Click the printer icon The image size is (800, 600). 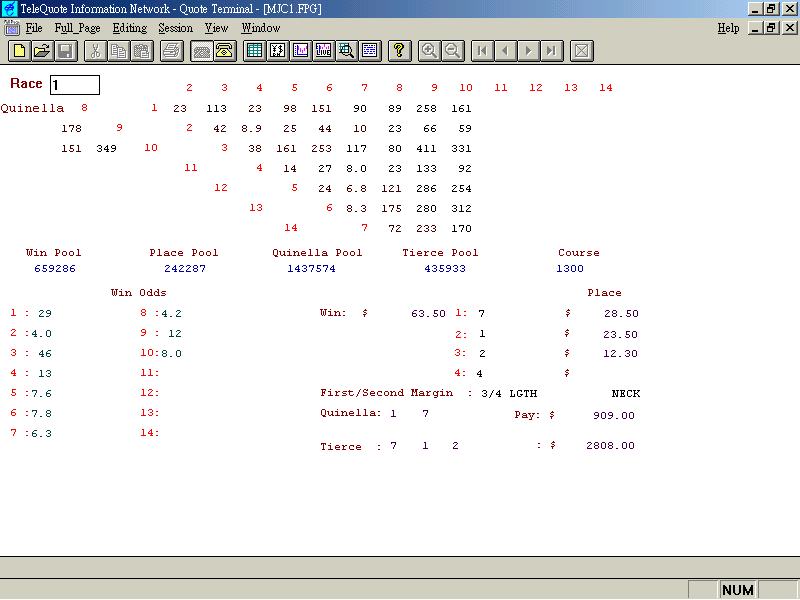click(x=172, y=51)
